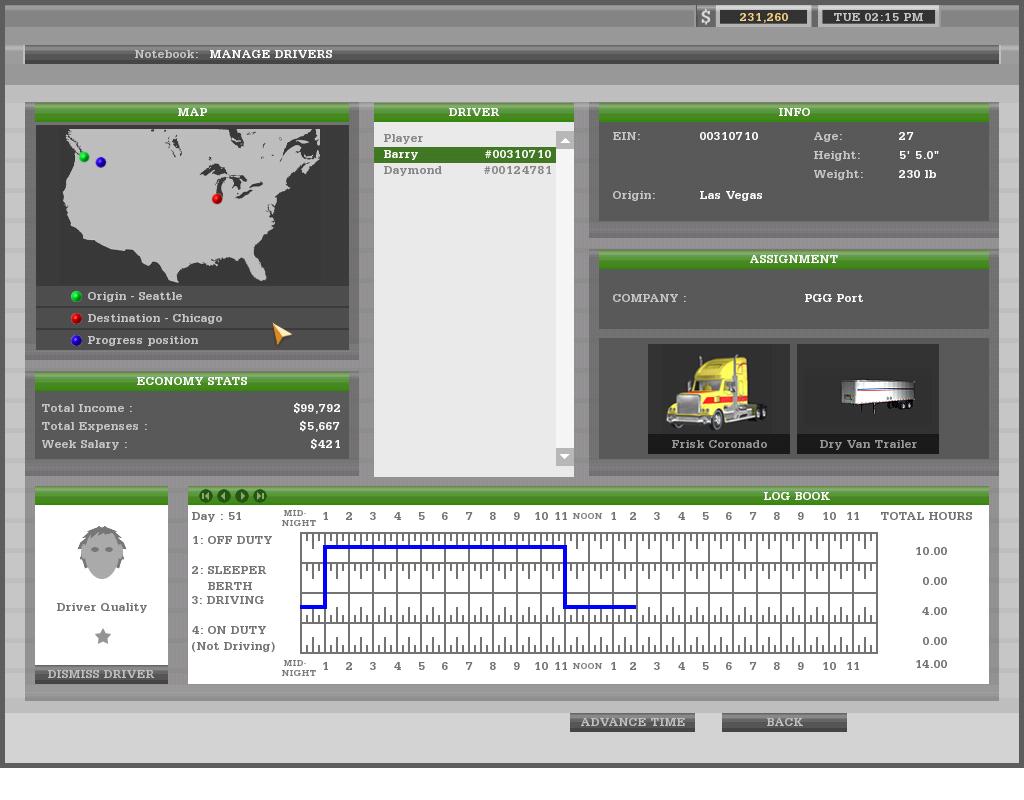Jump to first log book day
Image resolution: width=1024 pixels, height=800 pixels.
[206, 496]
